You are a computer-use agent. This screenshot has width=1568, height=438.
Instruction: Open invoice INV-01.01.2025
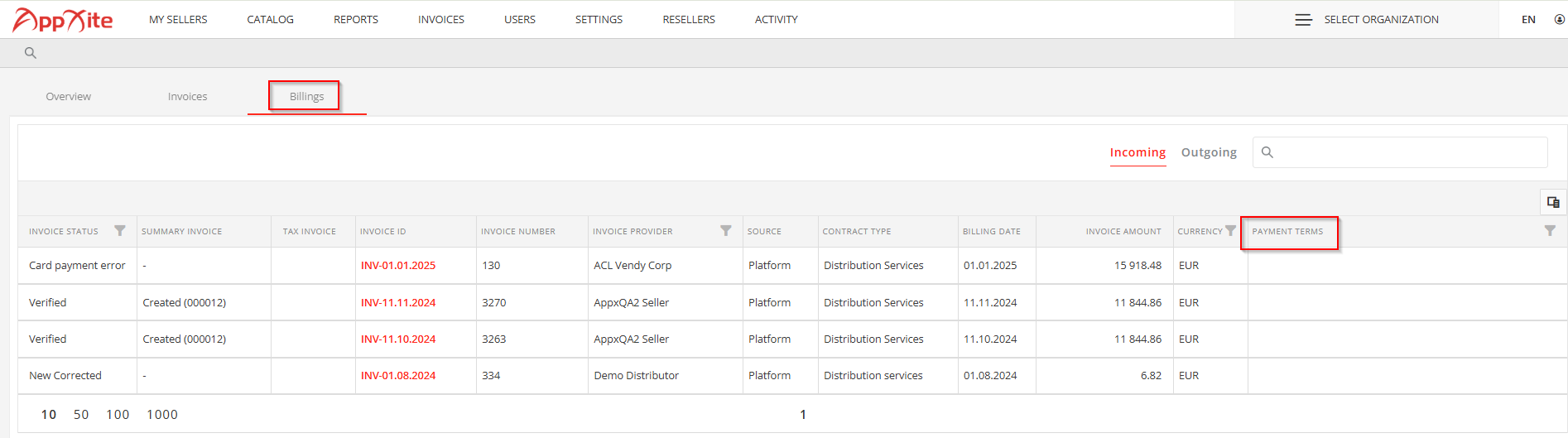[x=398, y=266]
